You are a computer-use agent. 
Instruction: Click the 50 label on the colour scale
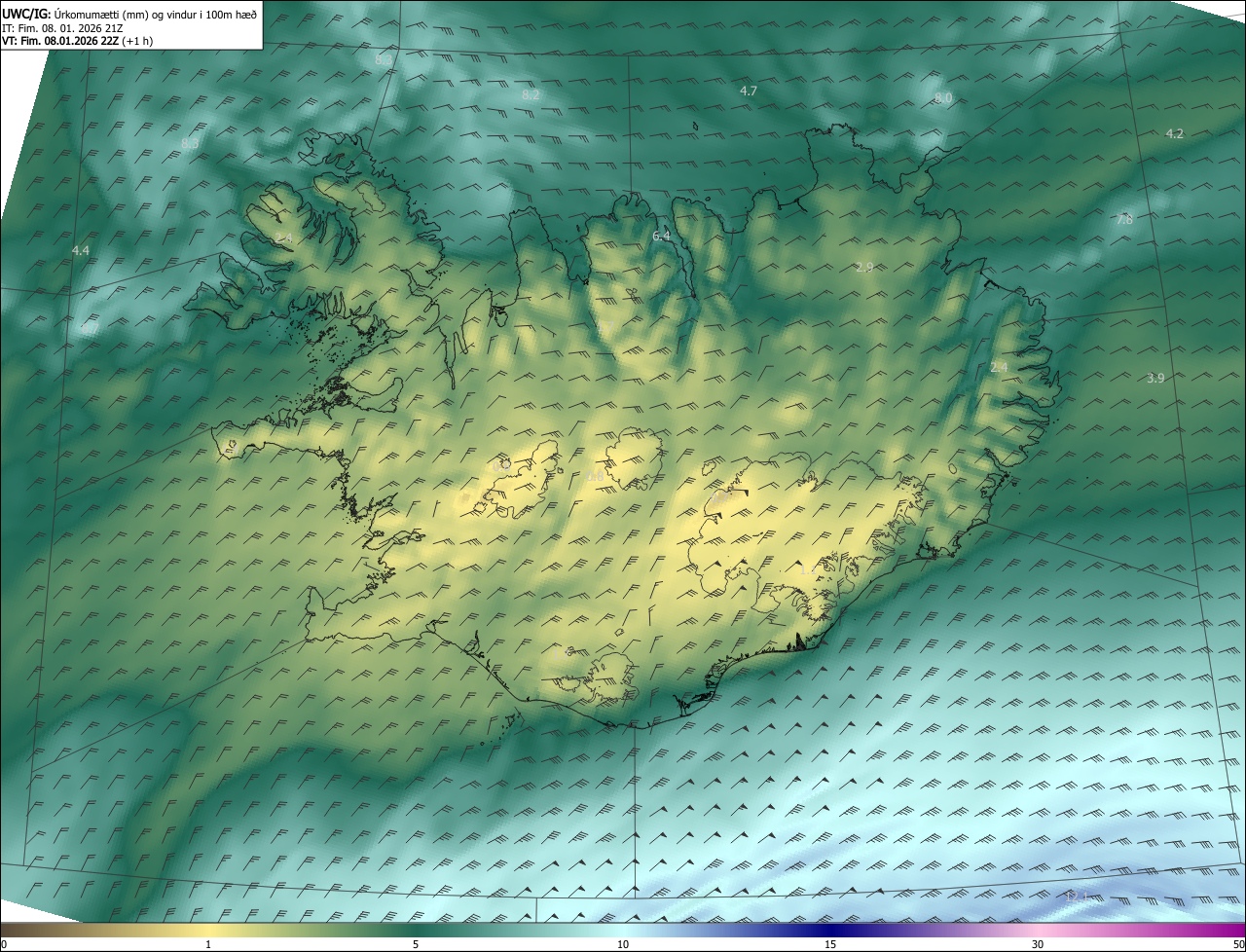click(x=1238, y=945)
